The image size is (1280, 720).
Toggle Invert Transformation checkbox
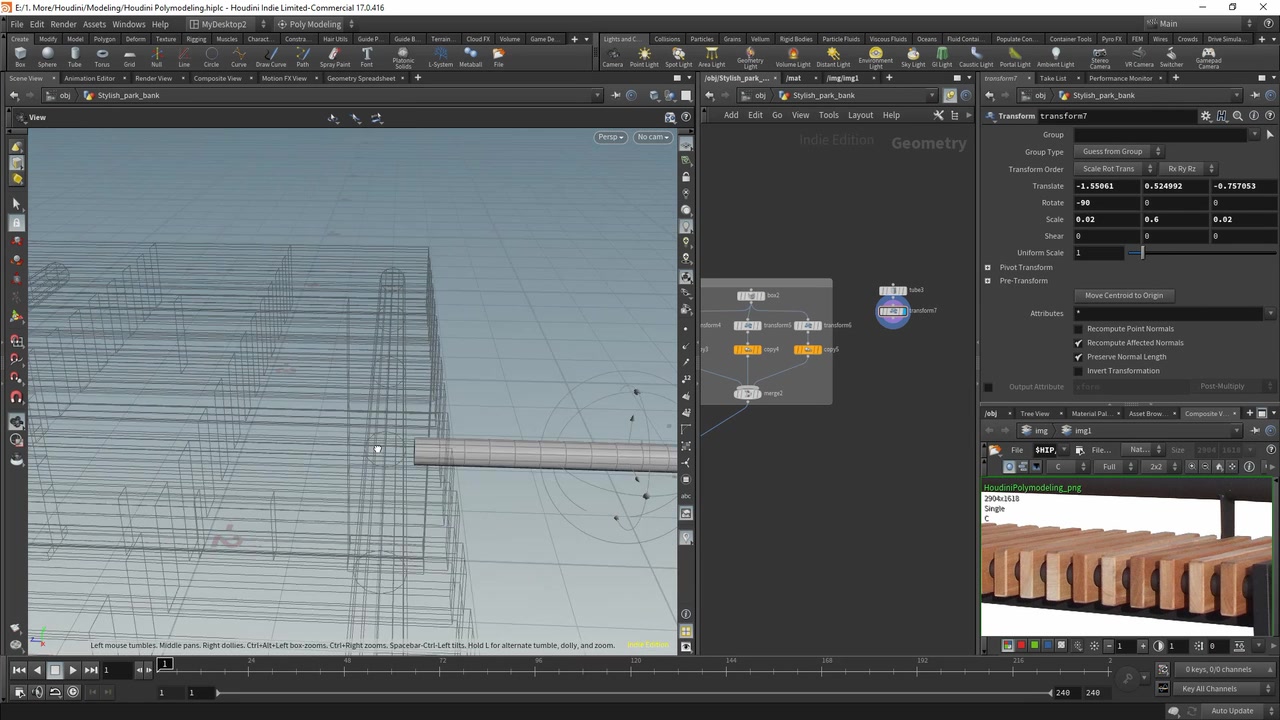pyautogui.click(x=1078, y=370)
